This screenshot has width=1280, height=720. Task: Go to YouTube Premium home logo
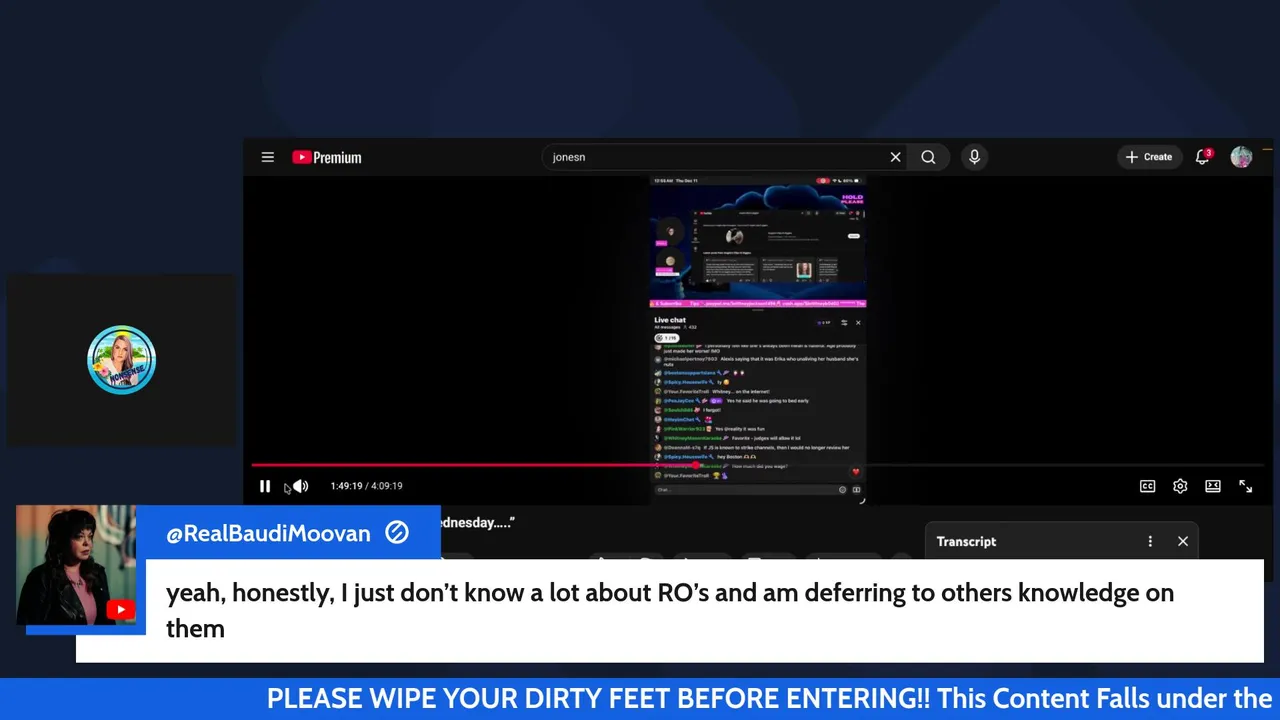[327, 157]
